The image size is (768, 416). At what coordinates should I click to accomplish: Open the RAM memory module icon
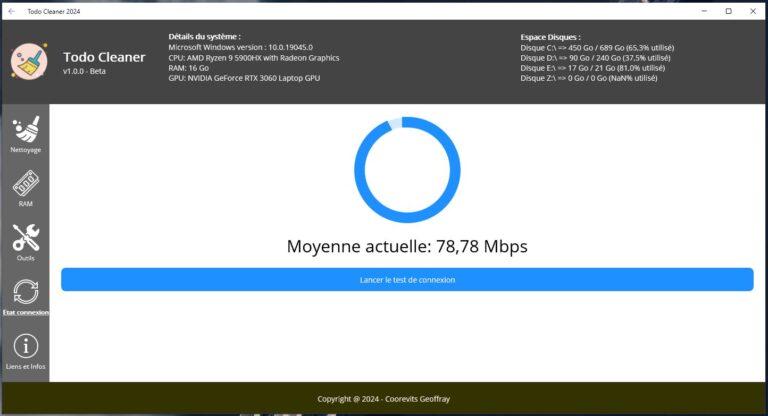[x=25, y=183]
